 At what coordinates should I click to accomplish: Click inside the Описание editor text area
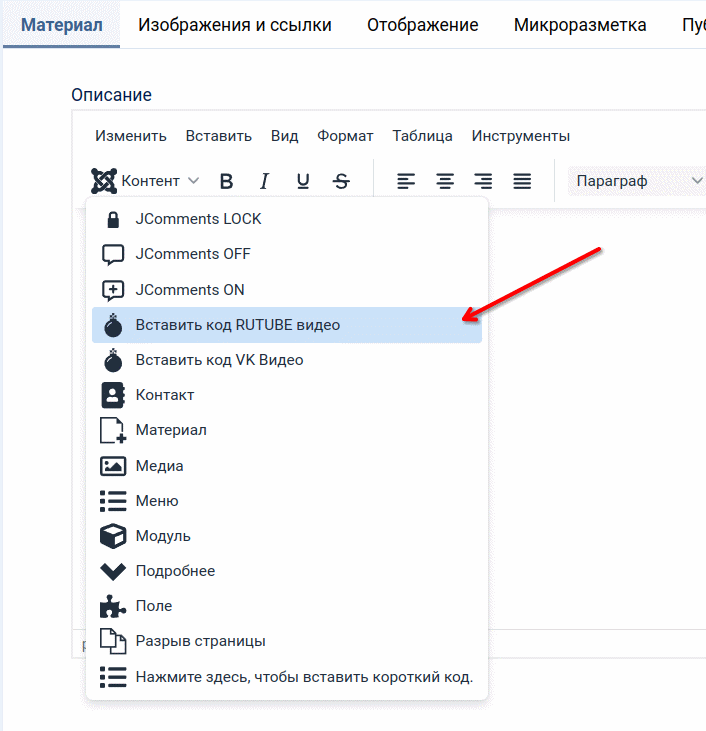(597, 420)
